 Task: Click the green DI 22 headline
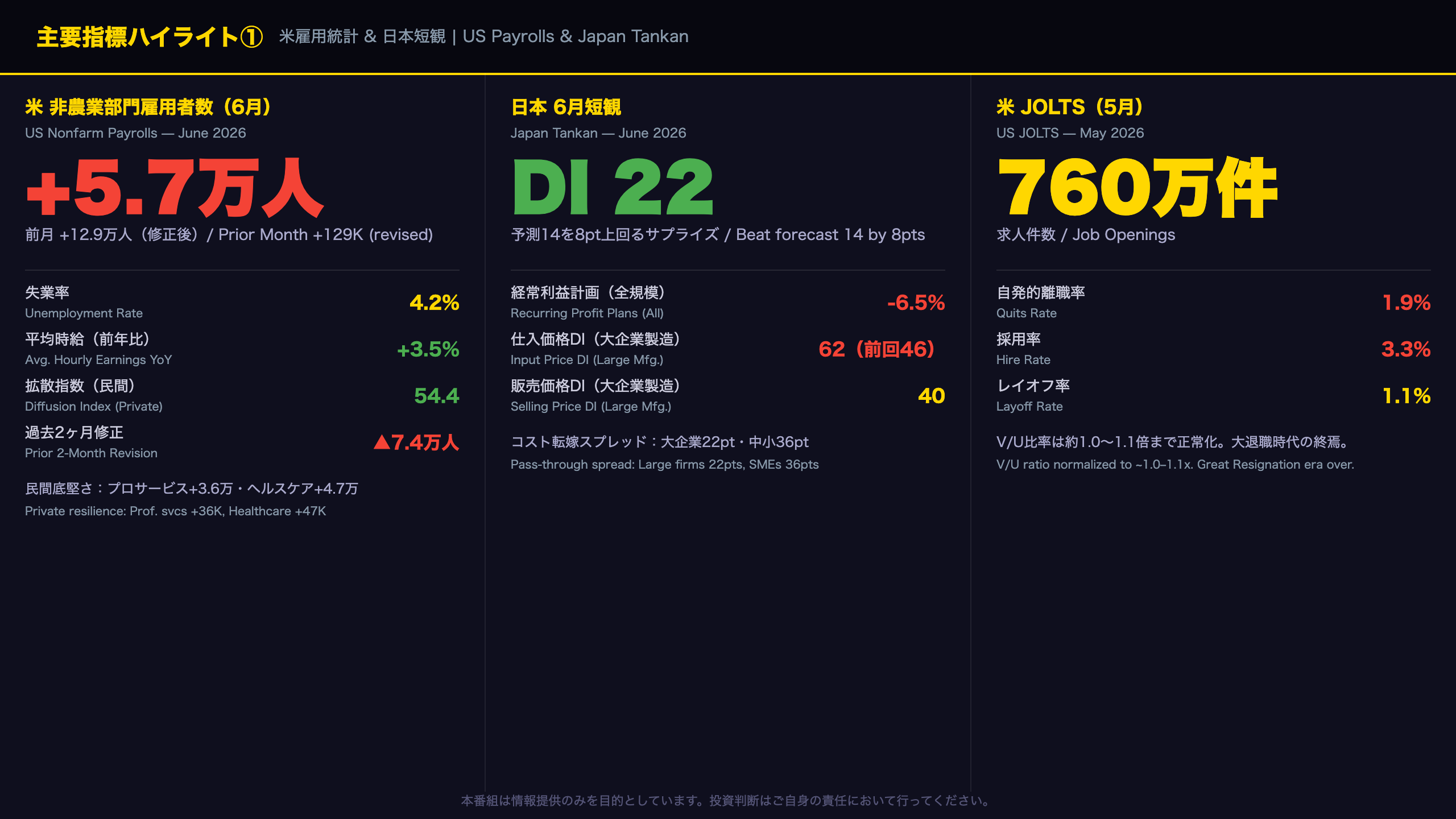coord(613,188)
